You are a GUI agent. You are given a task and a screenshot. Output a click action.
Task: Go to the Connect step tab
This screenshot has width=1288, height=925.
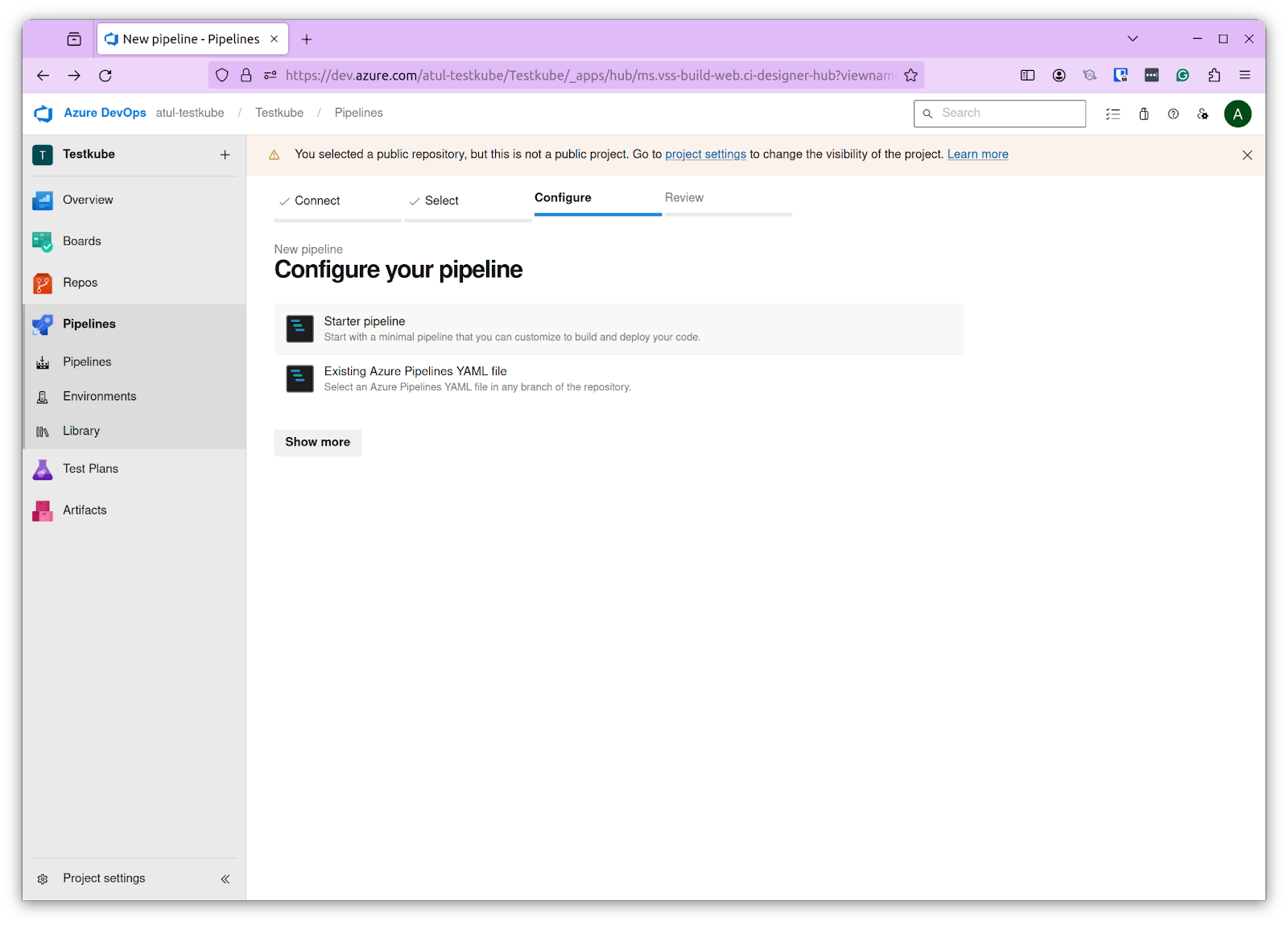click(337, 201)
